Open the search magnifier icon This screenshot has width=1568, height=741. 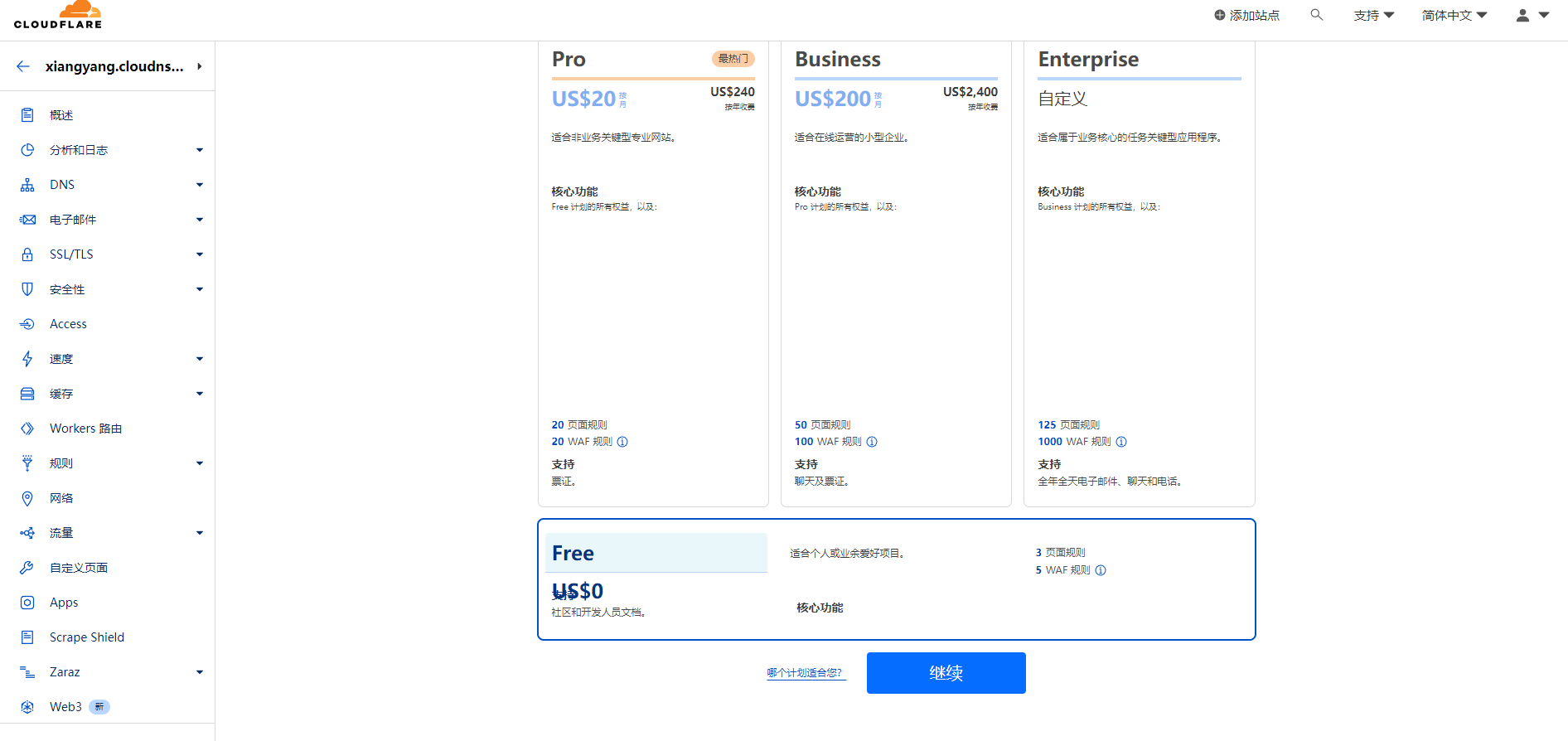coord(1316,15)
